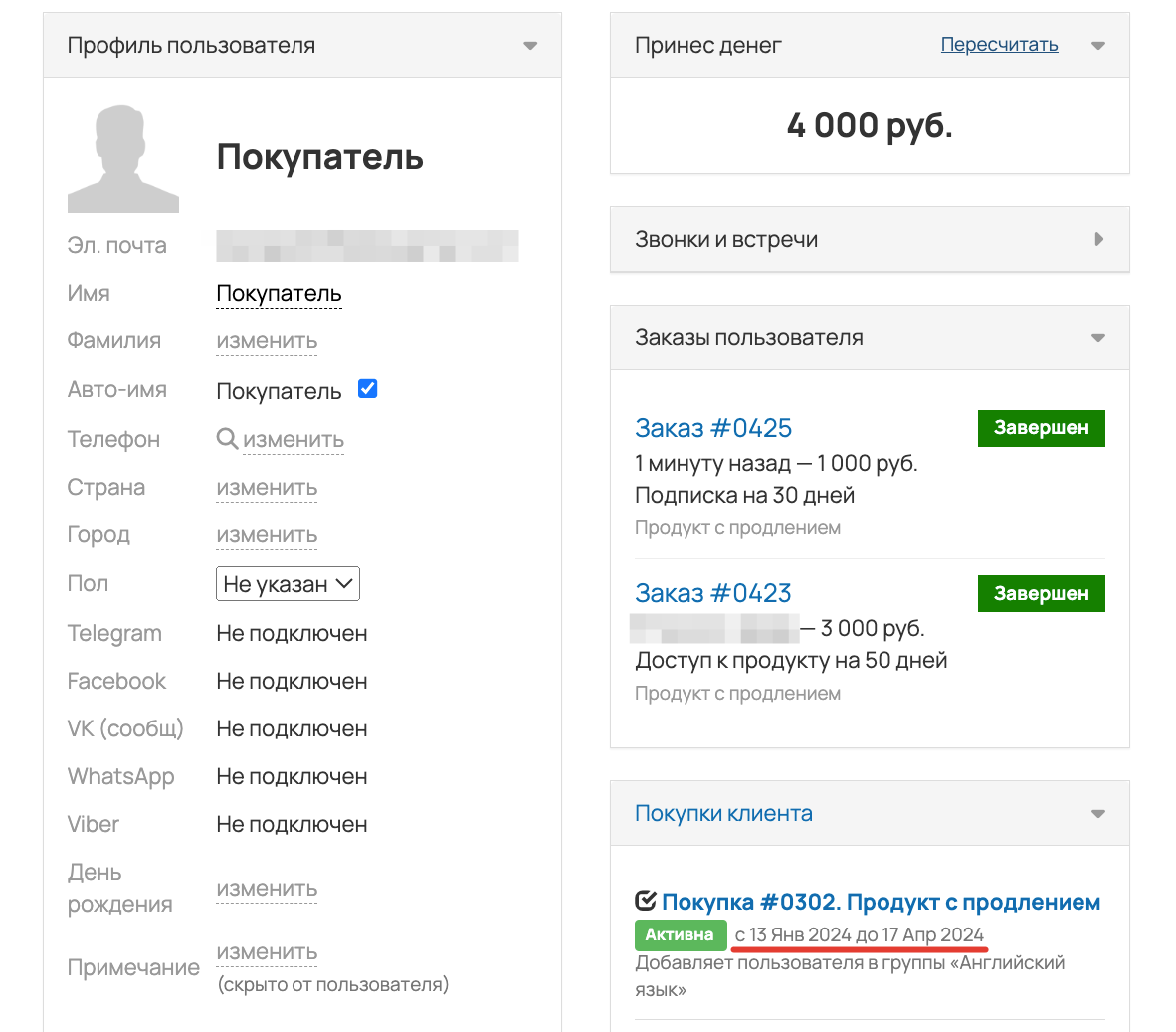The width and height of the screenshot is (1176, 1032).
Task: Click the 4 000 руб. amount
Action: tap(870, 125)
